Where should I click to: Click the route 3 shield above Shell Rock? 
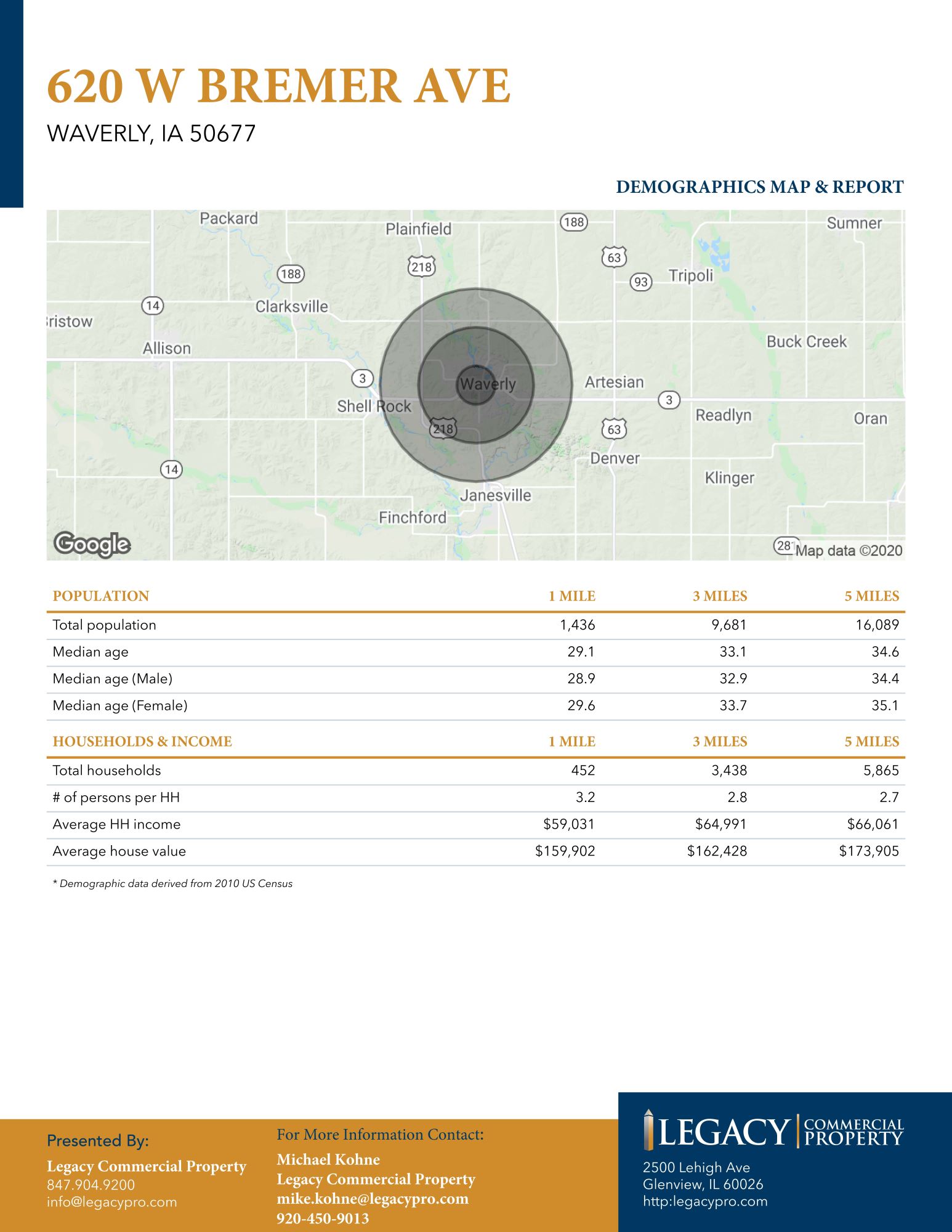coord(363,378)
